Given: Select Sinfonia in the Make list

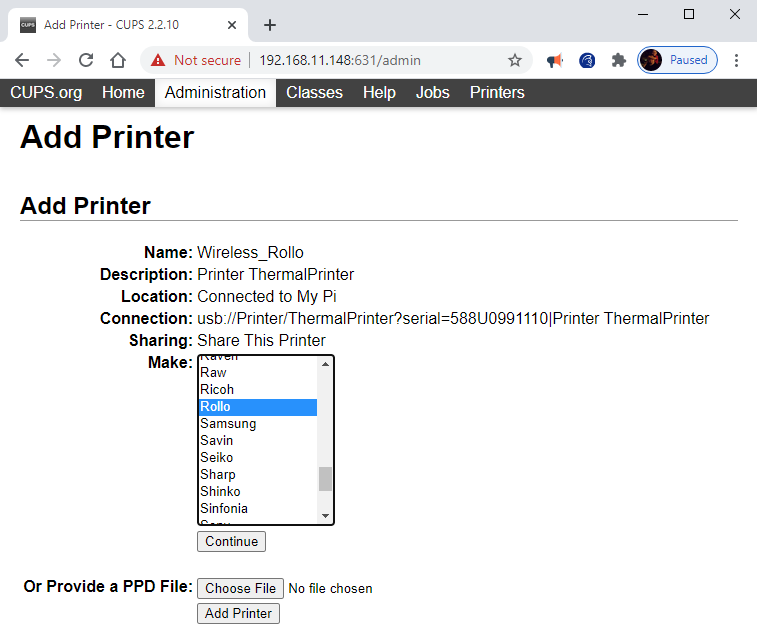Looking at the screenshot, I should pyautogui.click(x=258, y=508).
